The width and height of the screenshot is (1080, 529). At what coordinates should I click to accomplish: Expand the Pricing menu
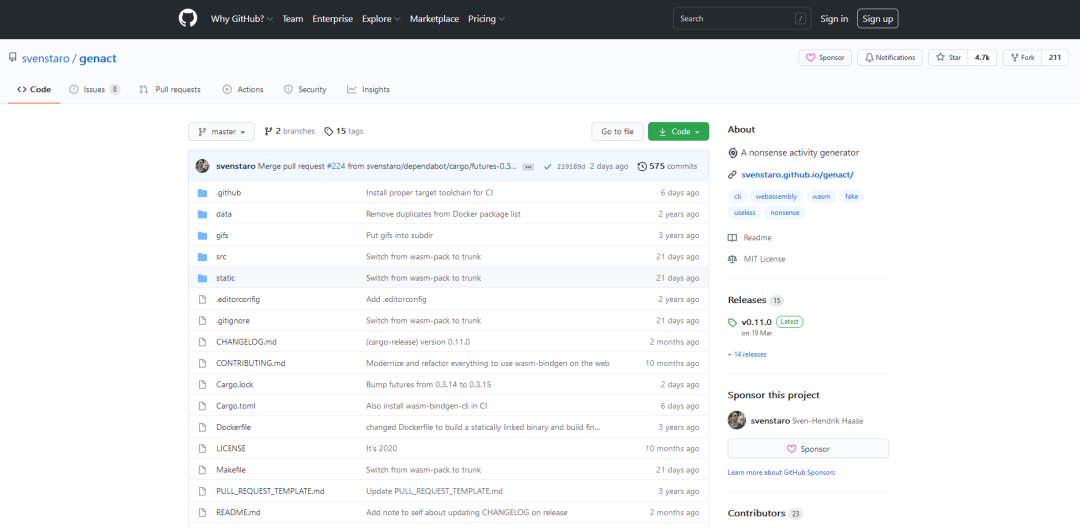pyautogui.click(x=486, y=19)
